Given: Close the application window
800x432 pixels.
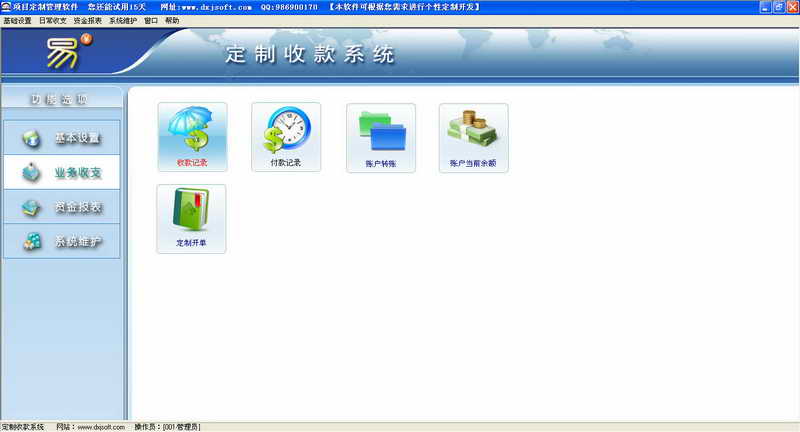Looking at the screenshot, I should [792, 7].
